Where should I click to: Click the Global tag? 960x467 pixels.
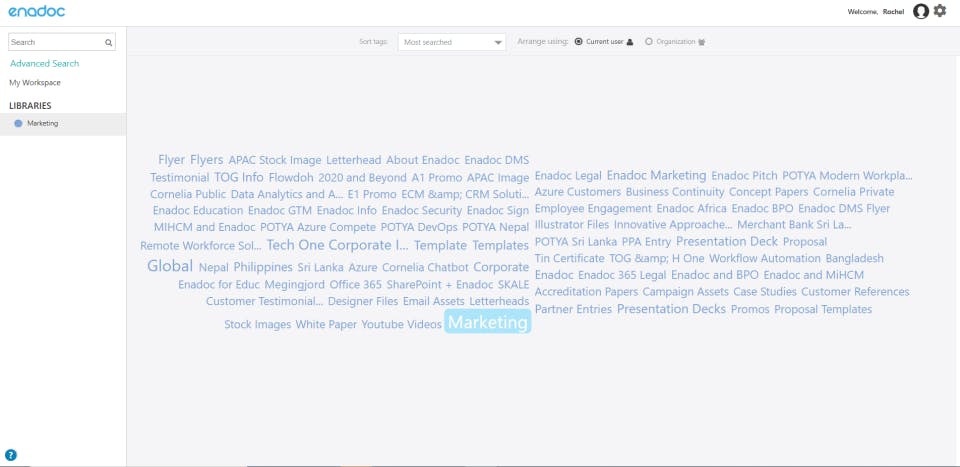click(170, 266)
